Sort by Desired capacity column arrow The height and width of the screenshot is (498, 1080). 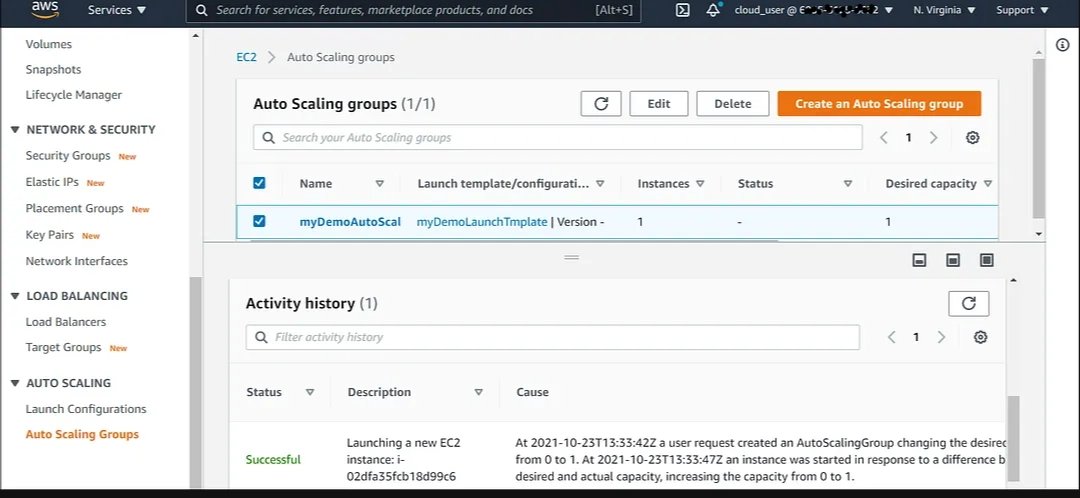click(988, 184)
